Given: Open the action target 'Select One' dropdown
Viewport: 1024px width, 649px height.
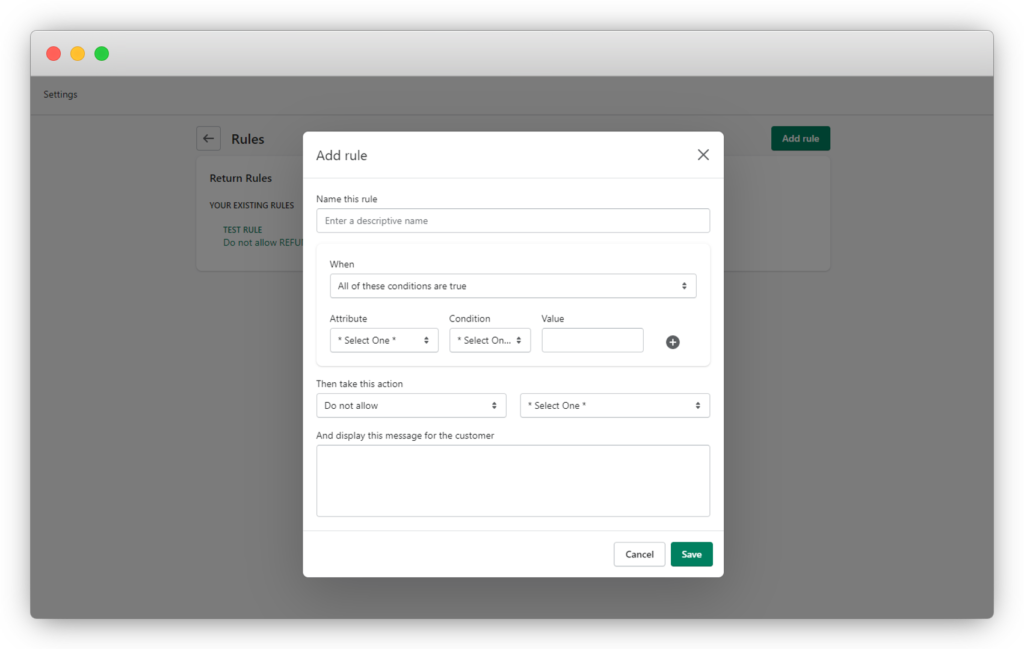Looking at the screenshot, I should [614, 405].
